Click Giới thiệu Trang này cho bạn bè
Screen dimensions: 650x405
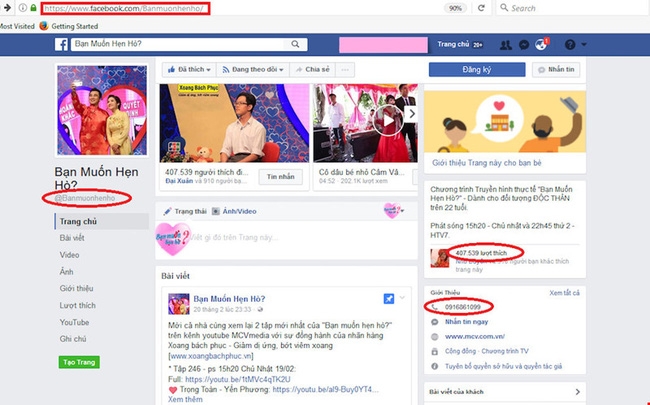[x=487, y=163]
